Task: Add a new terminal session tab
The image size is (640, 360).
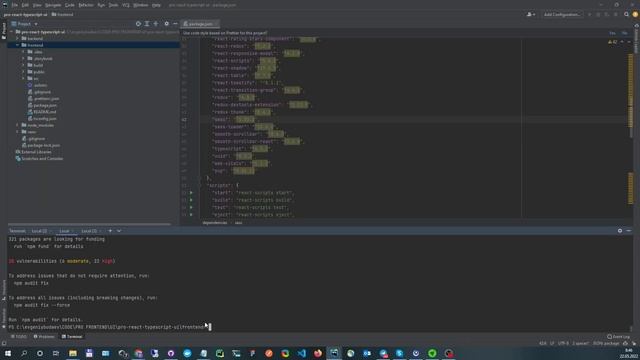Action: (110, 231)
